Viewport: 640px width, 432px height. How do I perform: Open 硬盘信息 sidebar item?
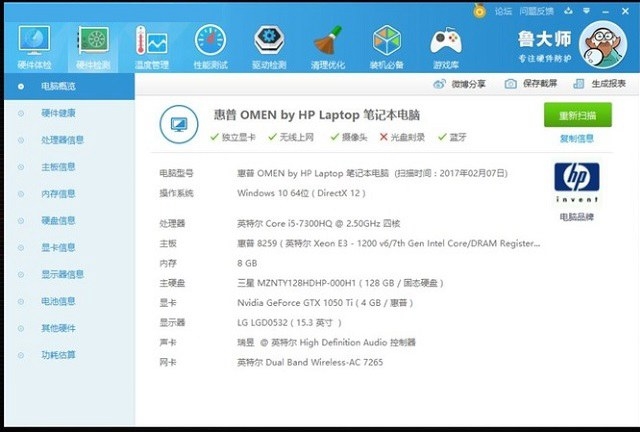pyautogui.click(x=58, y=221)
